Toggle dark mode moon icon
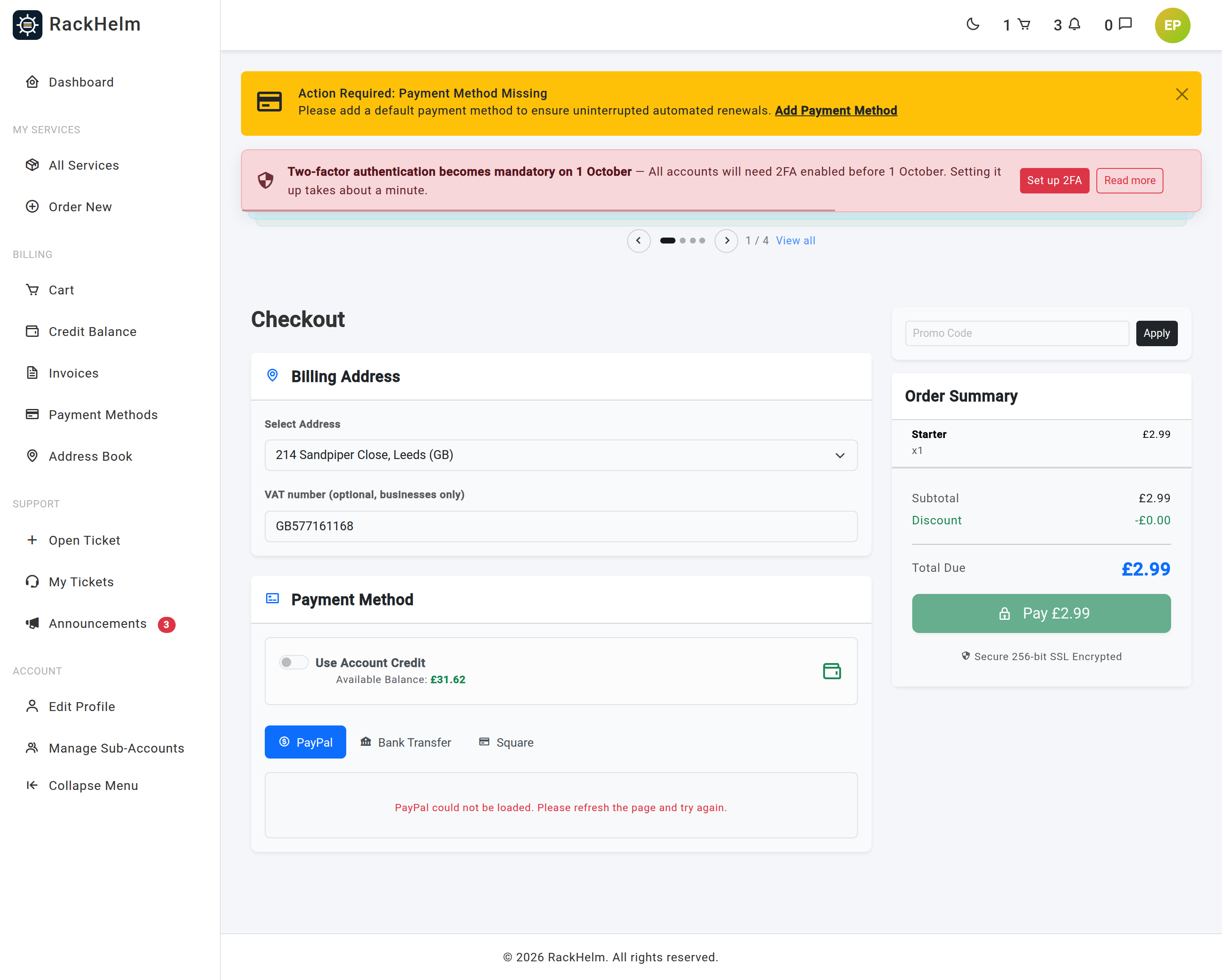Screen dimensions: 1222x980 pyautogui.click(x=973, y=24)
